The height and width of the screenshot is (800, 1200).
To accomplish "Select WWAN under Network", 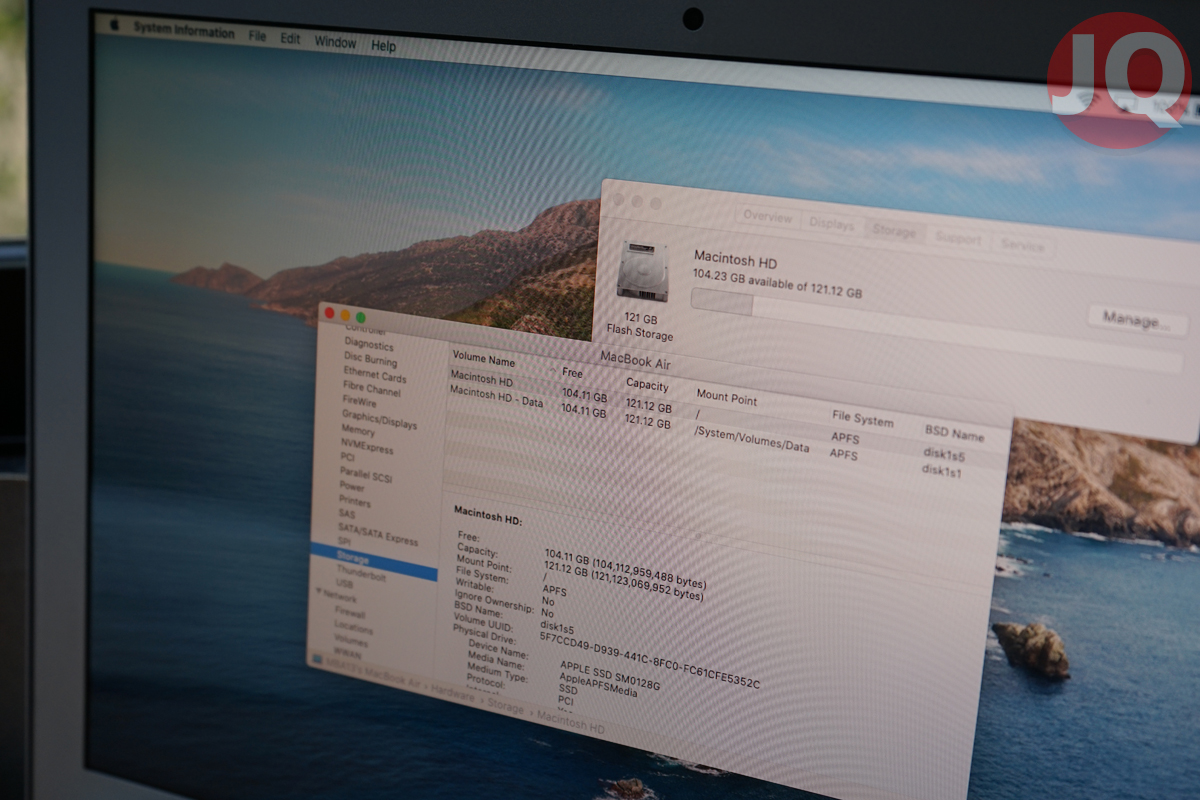I will (349, 652).
